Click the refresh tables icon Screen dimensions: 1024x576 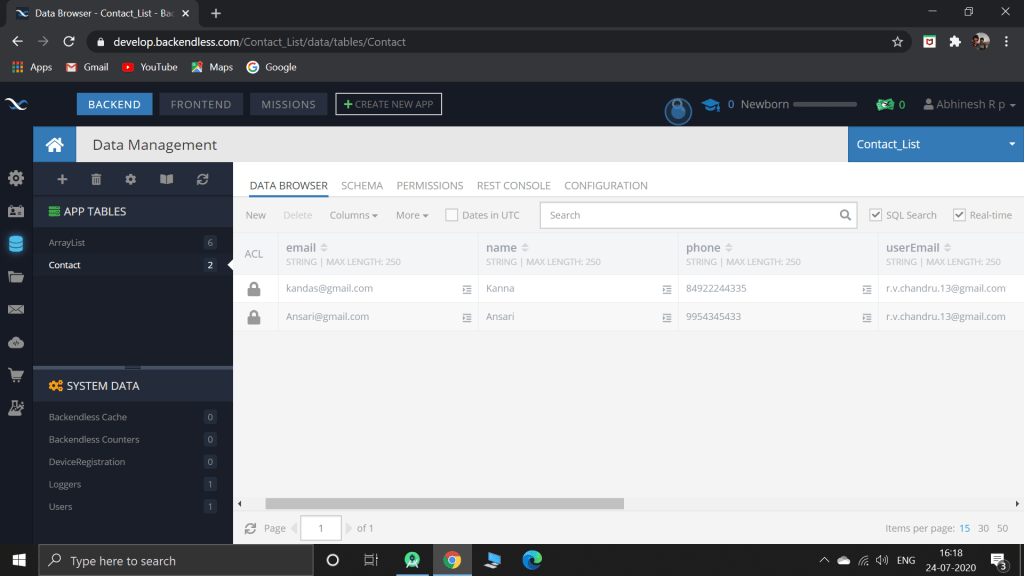click(x=202, y=179)
